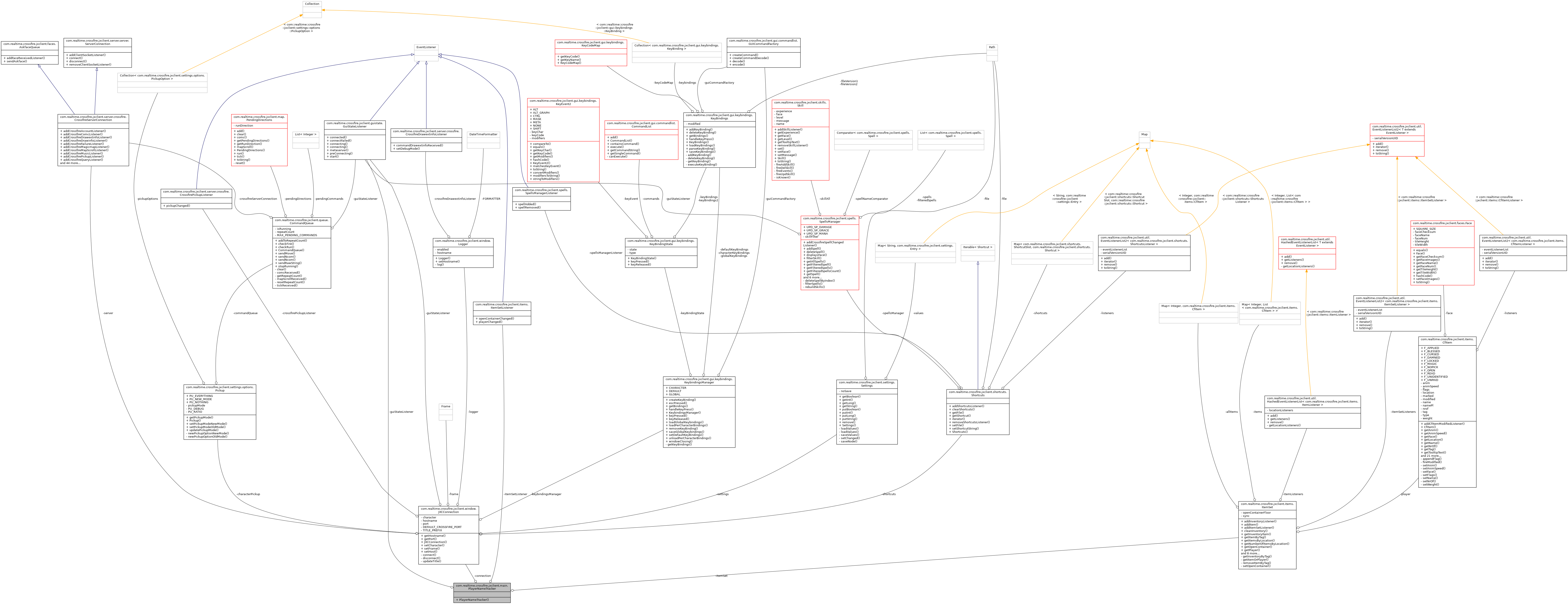Open the CrossfireServerConnection class node
This screenshot has height=604, width=1568.
(93, 140)
